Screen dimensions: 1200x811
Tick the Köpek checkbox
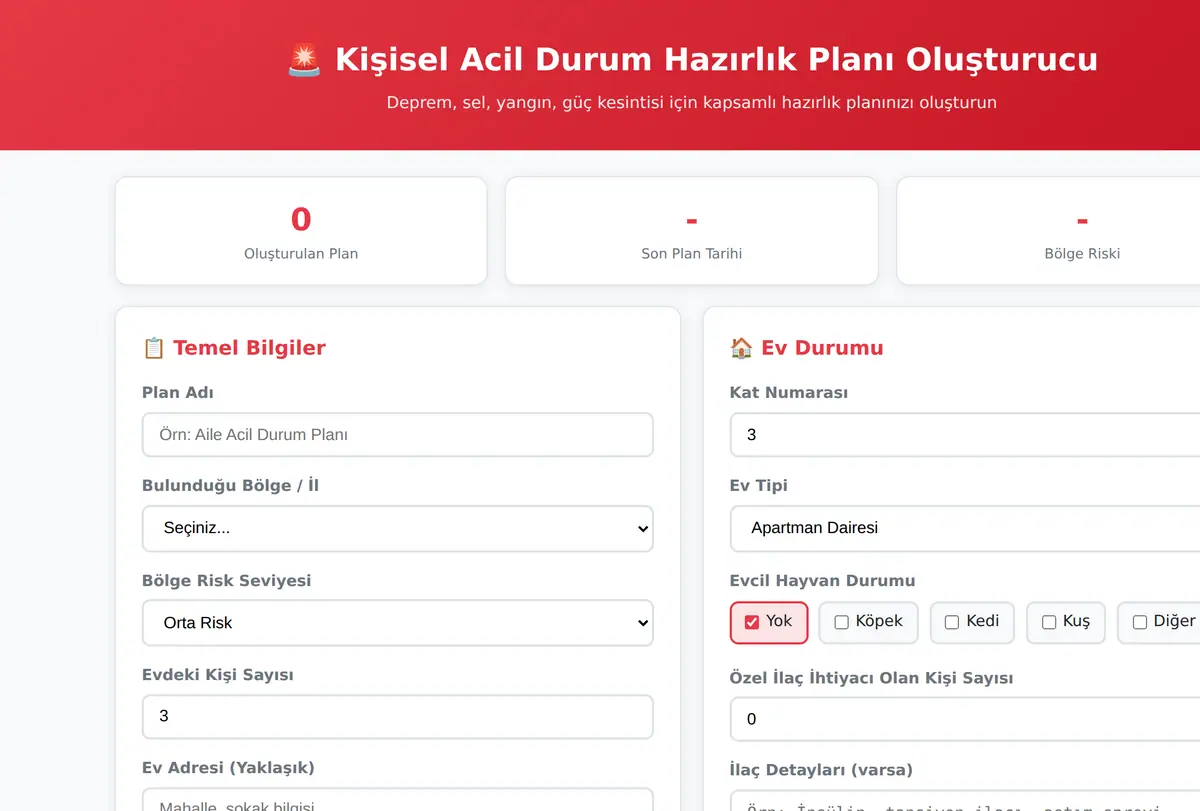pos(841,622)
